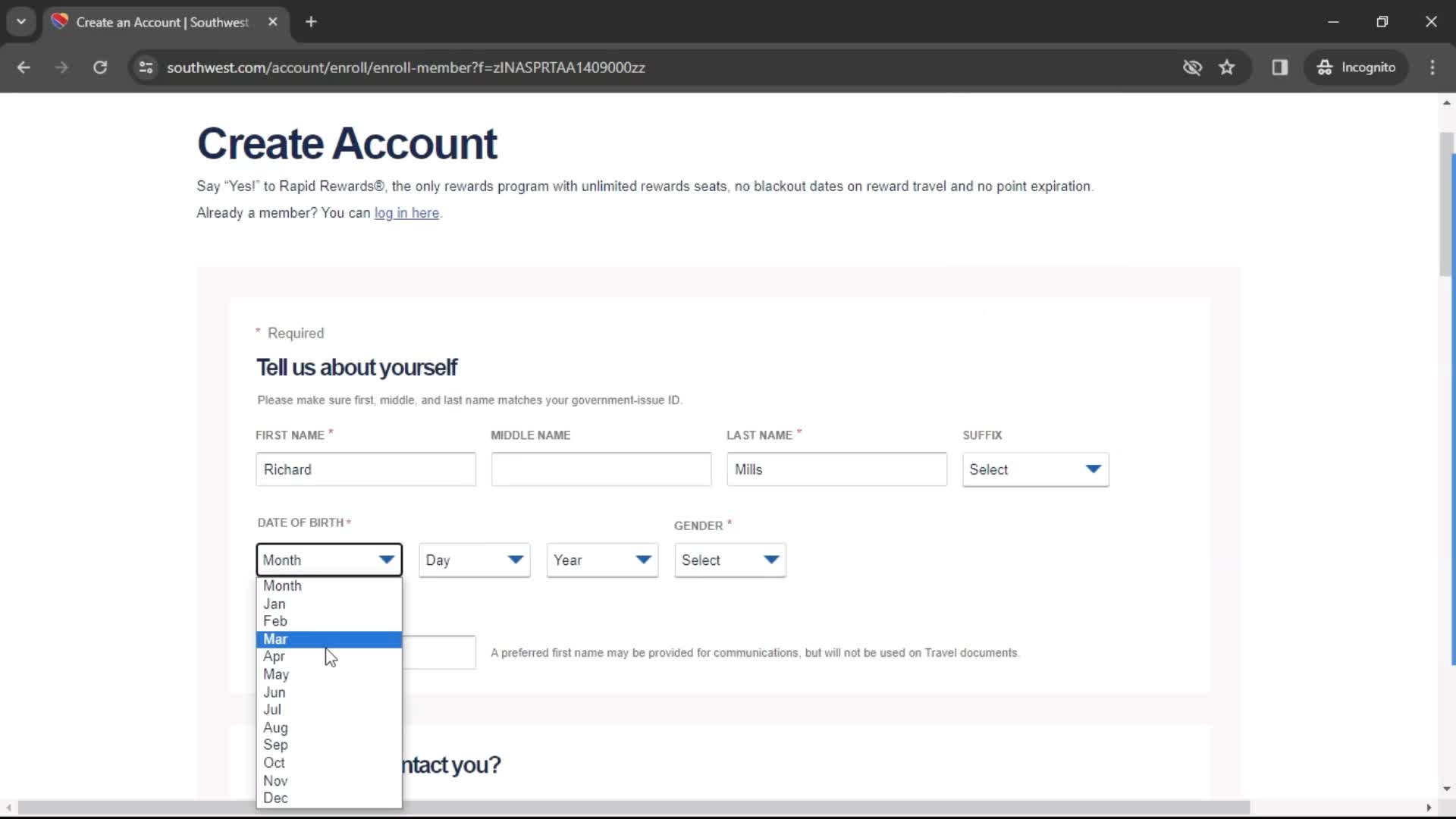1456x819 pixels.
Task: Click the browser forward navigation arrow
Action: [62, 67]
